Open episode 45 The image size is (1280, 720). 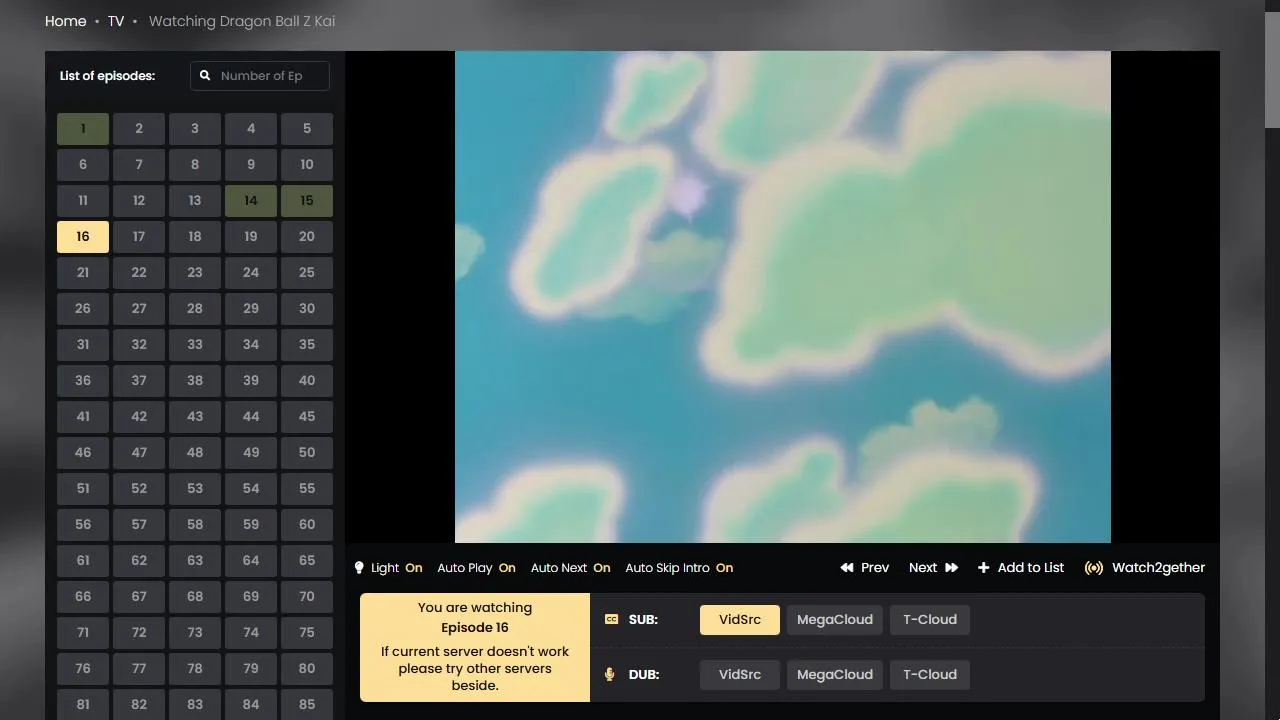coord(307,416)
